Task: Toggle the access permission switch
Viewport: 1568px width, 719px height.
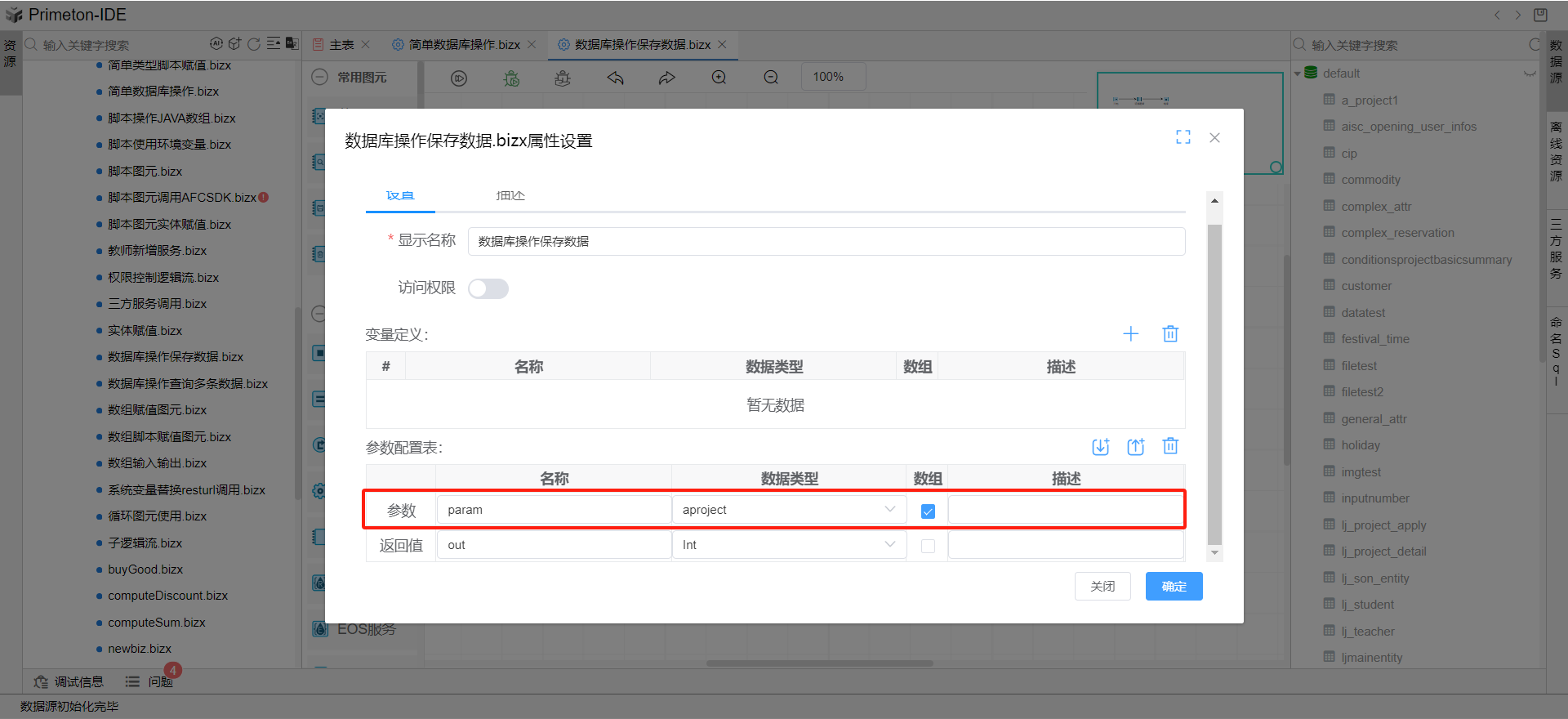Action: [x=488, y=288]
